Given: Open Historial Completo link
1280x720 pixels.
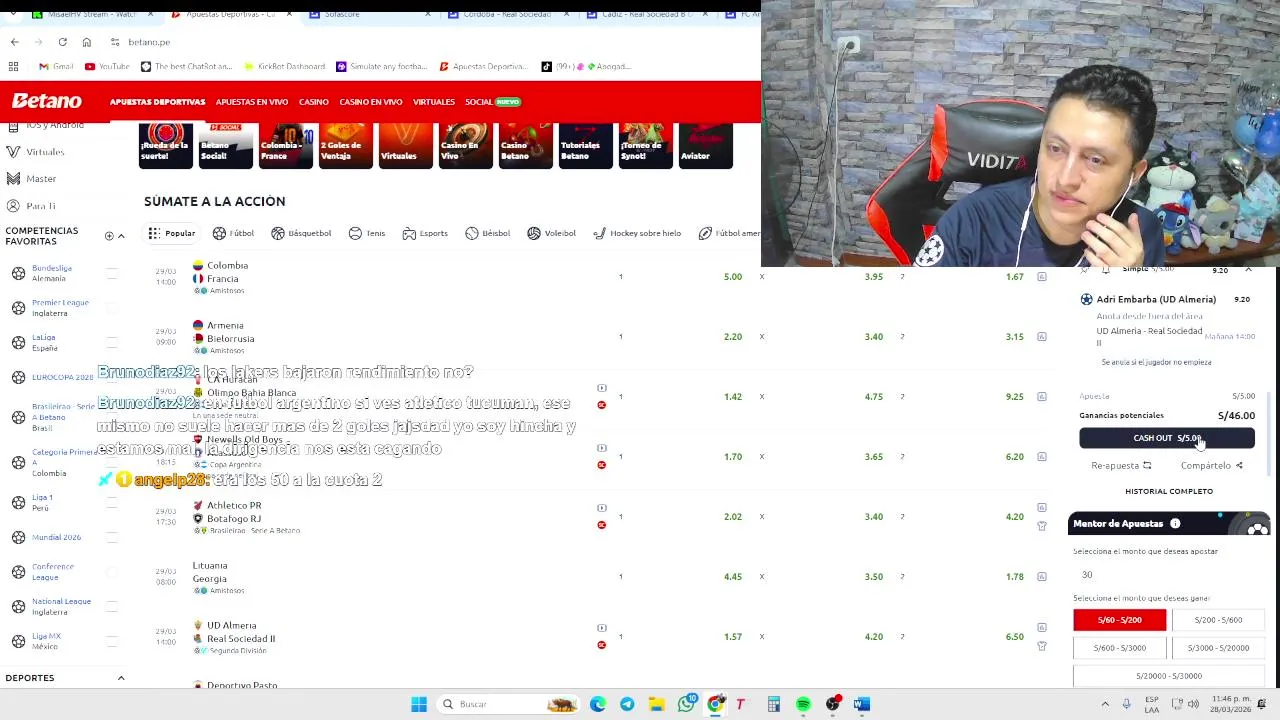Looking at the screenshot, I should (1168, 491).
